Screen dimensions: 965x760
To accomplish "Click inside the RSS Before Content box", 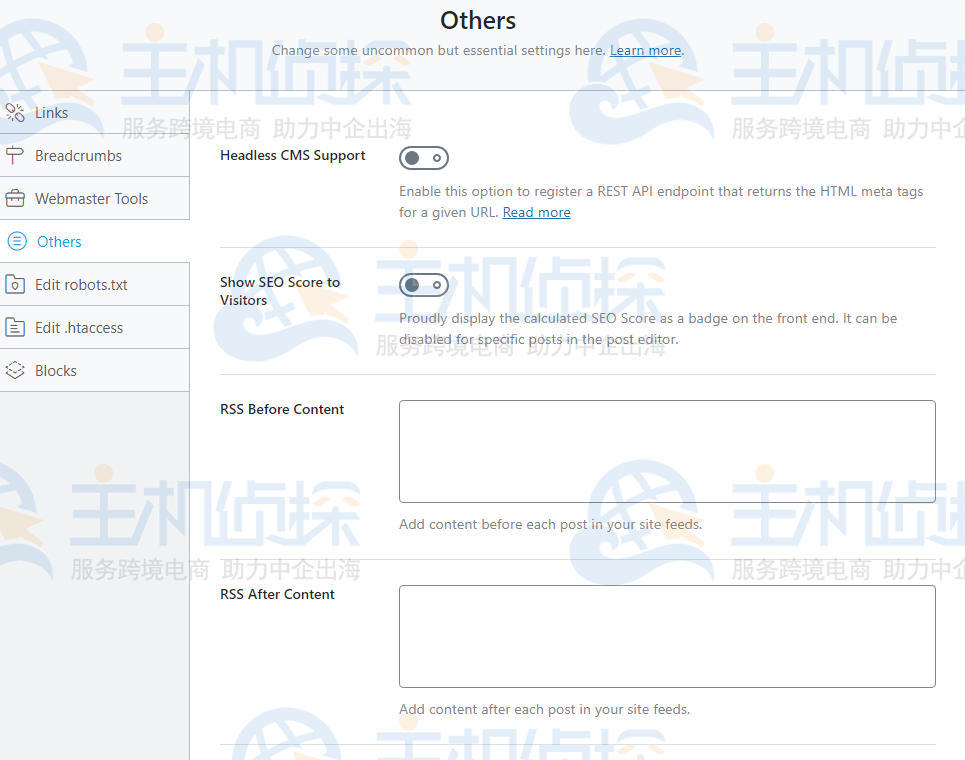I will [667, 450].
